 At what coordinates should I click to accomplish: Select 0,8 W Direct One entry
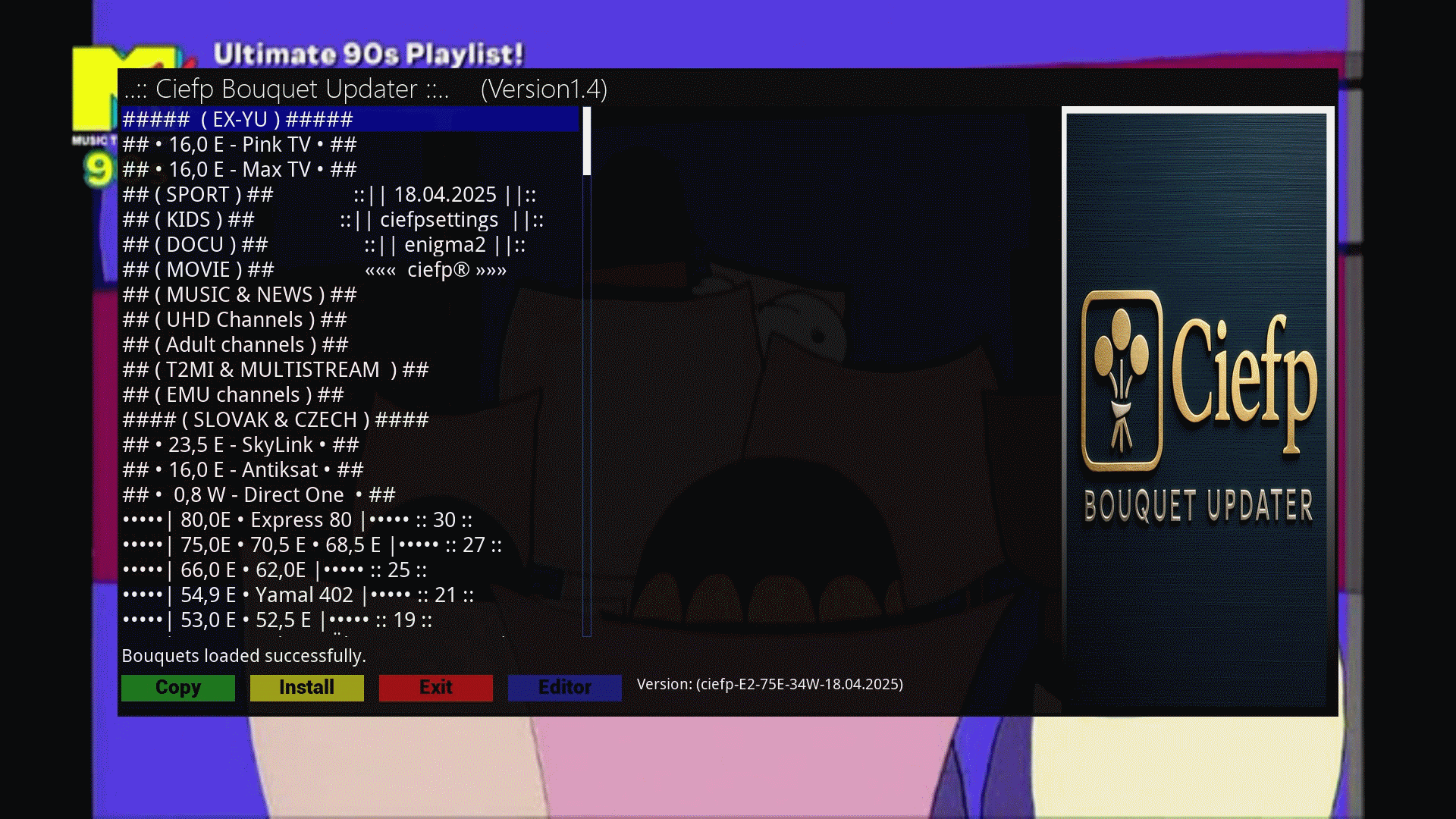click(259, 495)
